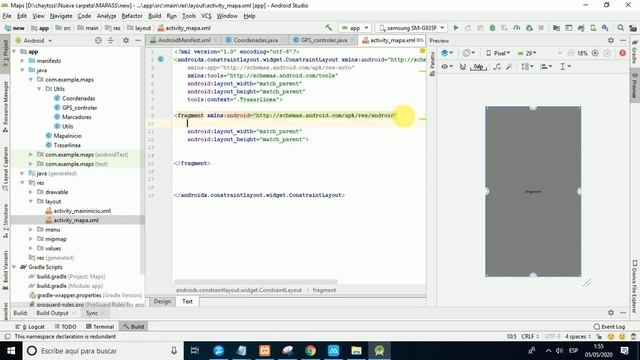The height and width of the screenshot is (360, 640).
Task: Zoom in the layout preview
Action: [595, 53]
